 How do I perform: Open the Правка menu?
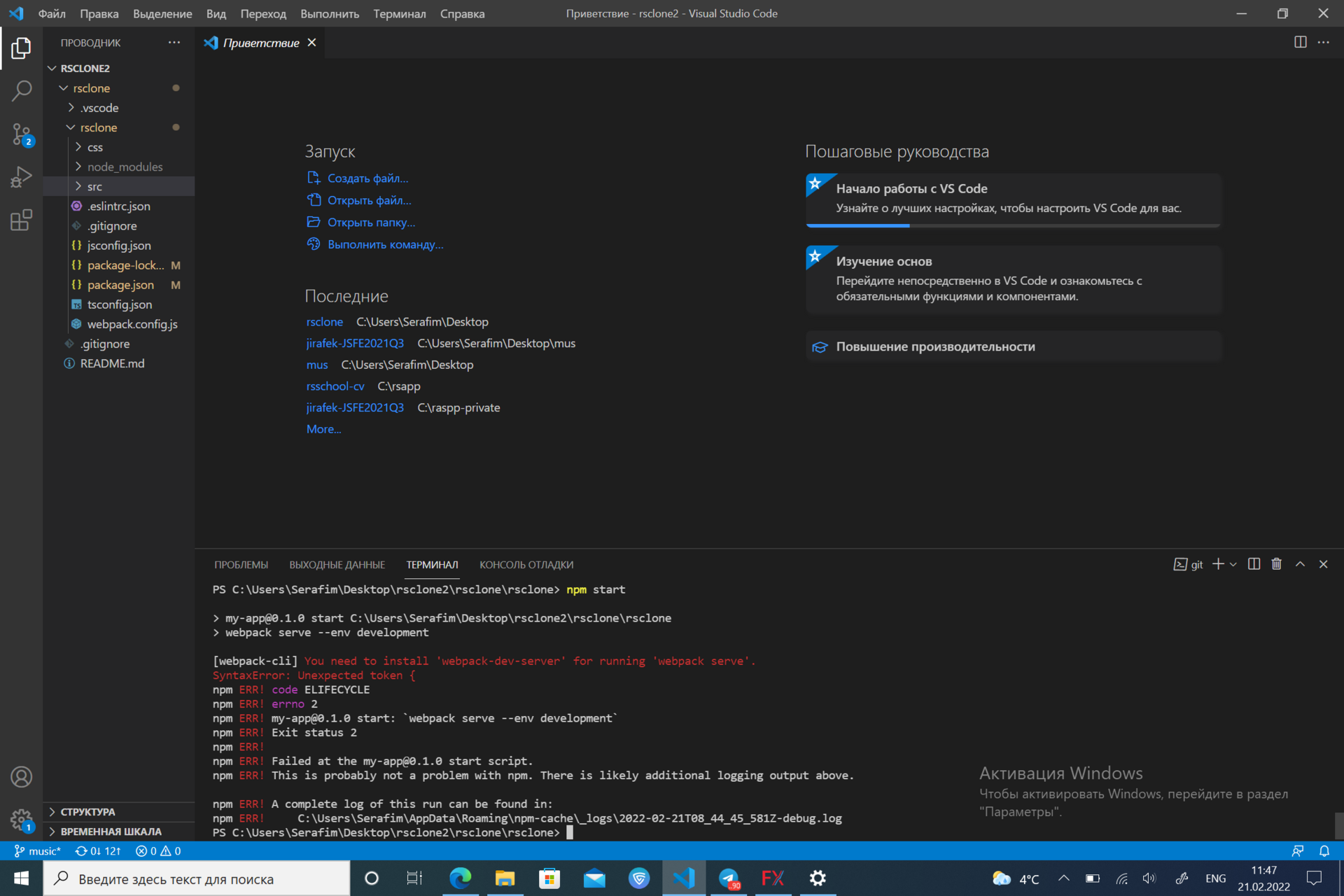99,13
